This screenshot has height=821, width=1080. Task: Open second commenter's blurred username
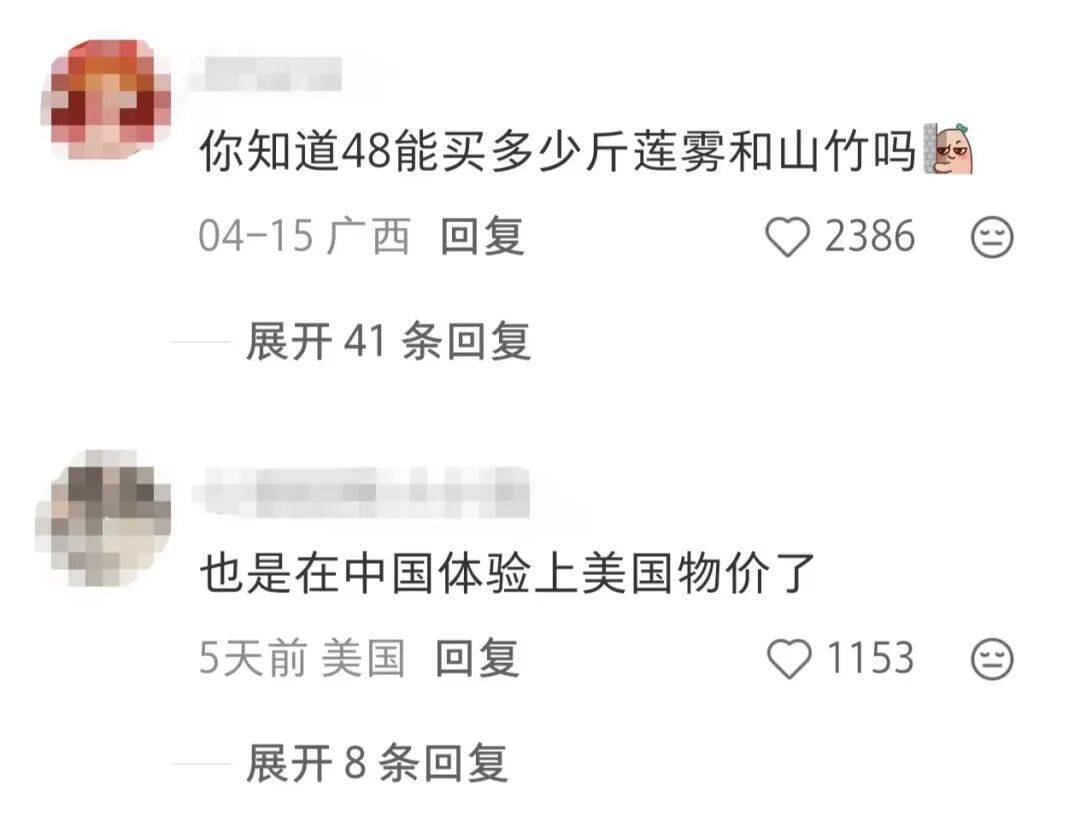[x=361, y=492]
